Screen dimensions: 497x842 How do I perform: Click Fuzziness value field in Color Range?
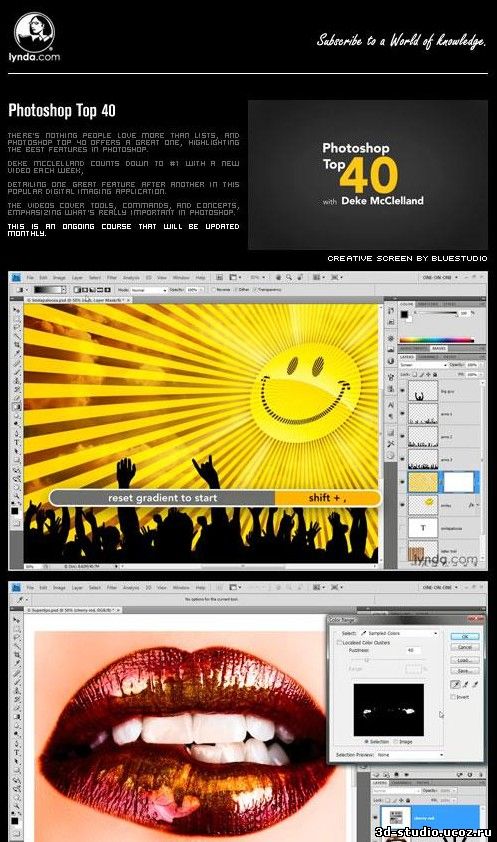(x=413, y=650)
